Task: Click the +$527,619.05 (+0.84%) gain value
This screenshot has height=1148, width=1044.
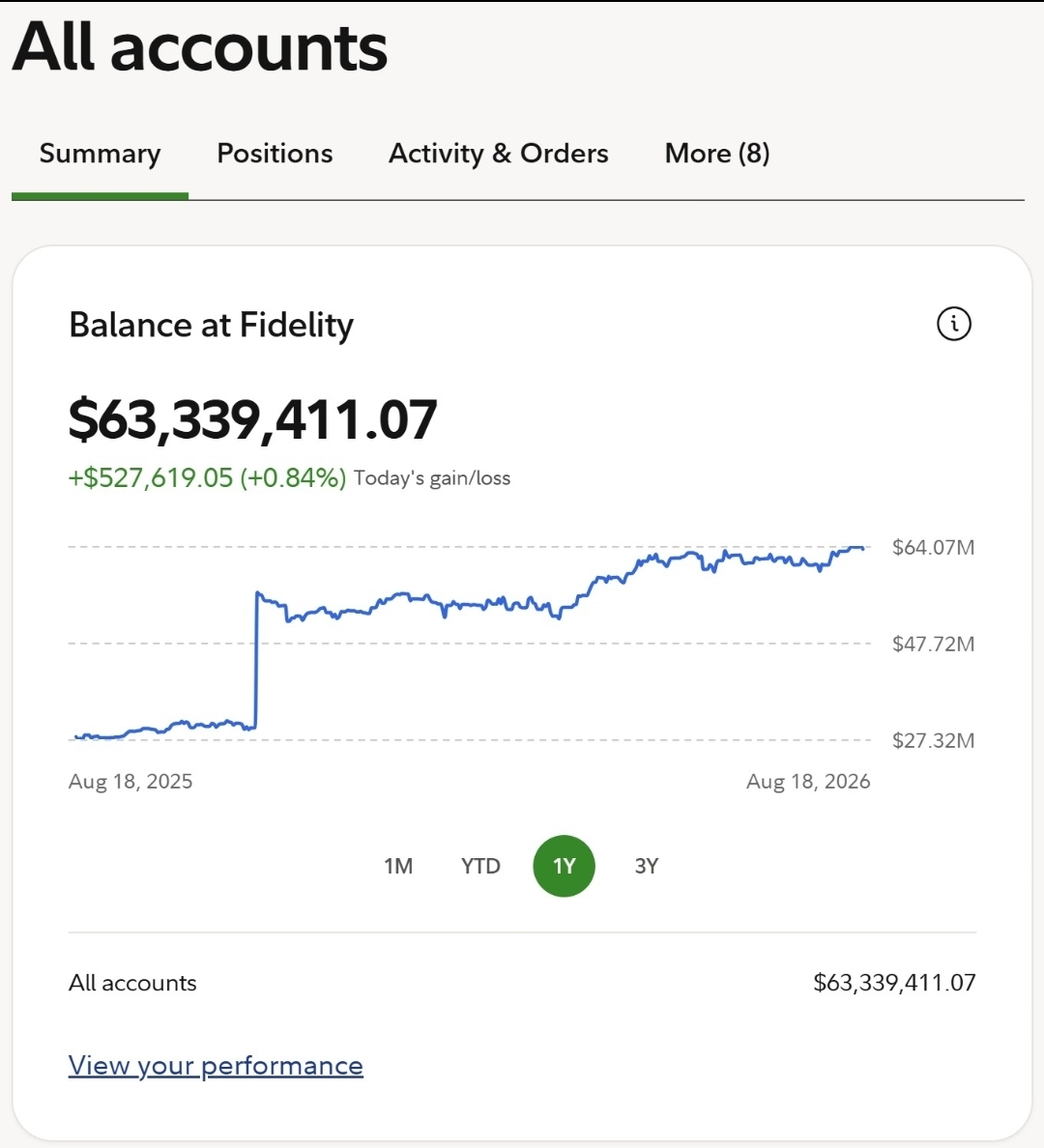Action: 207,477
